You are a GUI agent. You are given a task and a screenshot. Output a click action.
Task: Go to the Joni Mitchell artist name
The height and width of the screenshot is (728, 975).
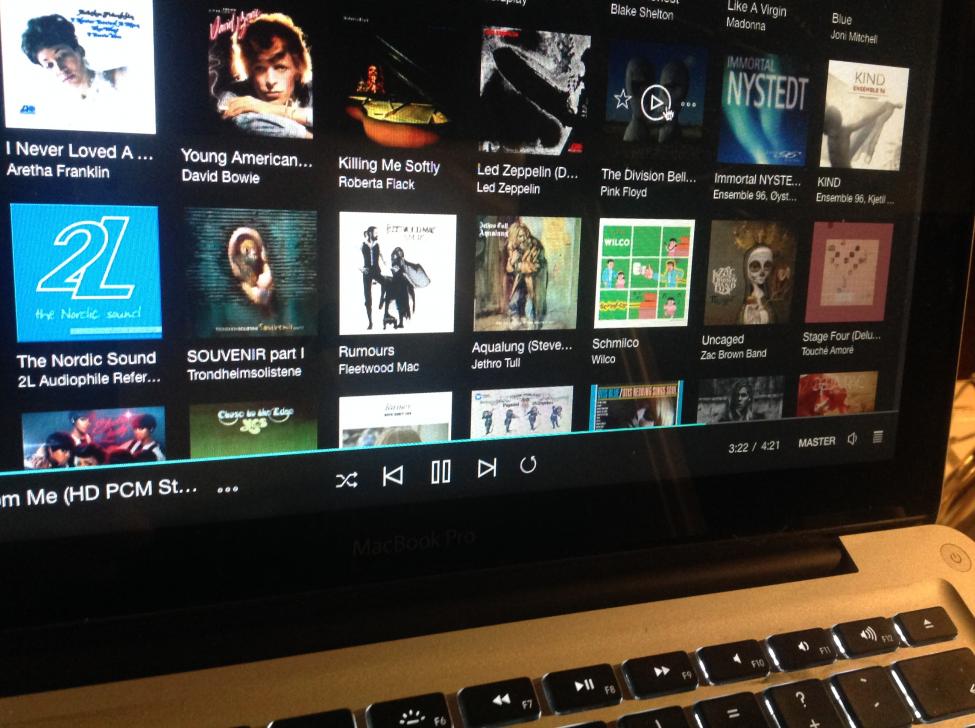pyautogui.click(x=854, y=37)
